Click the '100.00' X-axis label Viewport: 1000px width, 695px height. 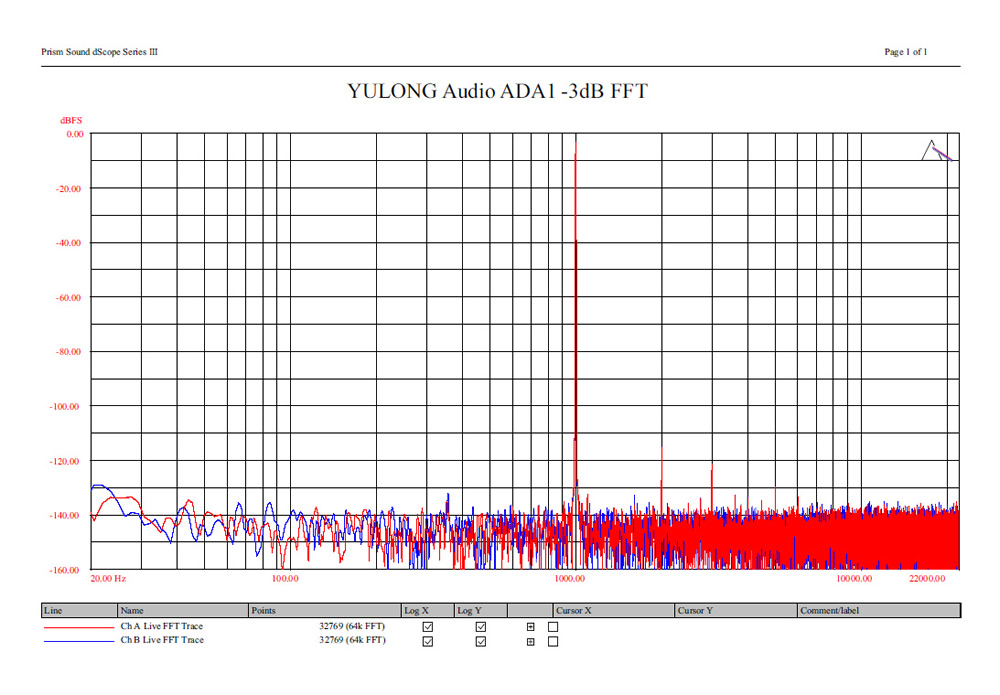(x=285, y=579)
